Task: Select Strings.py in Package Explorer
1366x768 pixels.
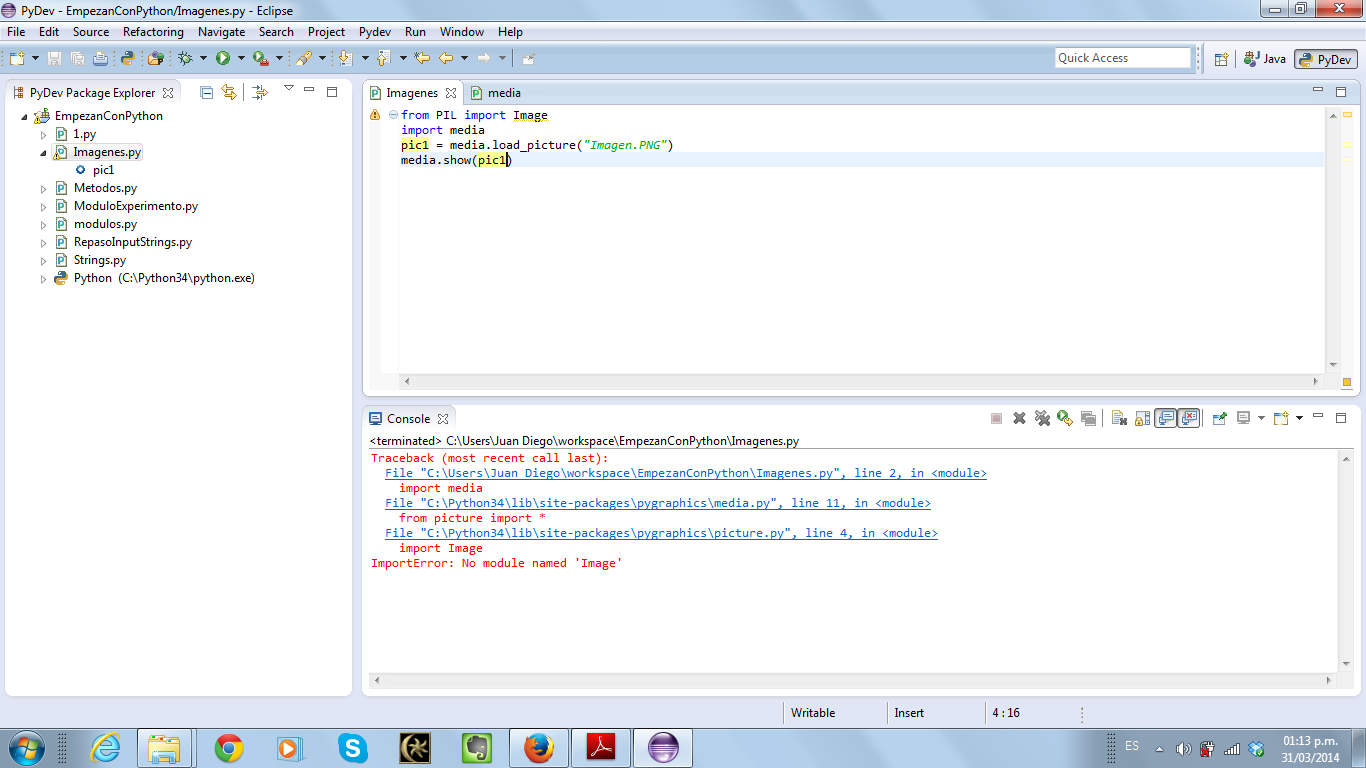Action: click(99, 261)
